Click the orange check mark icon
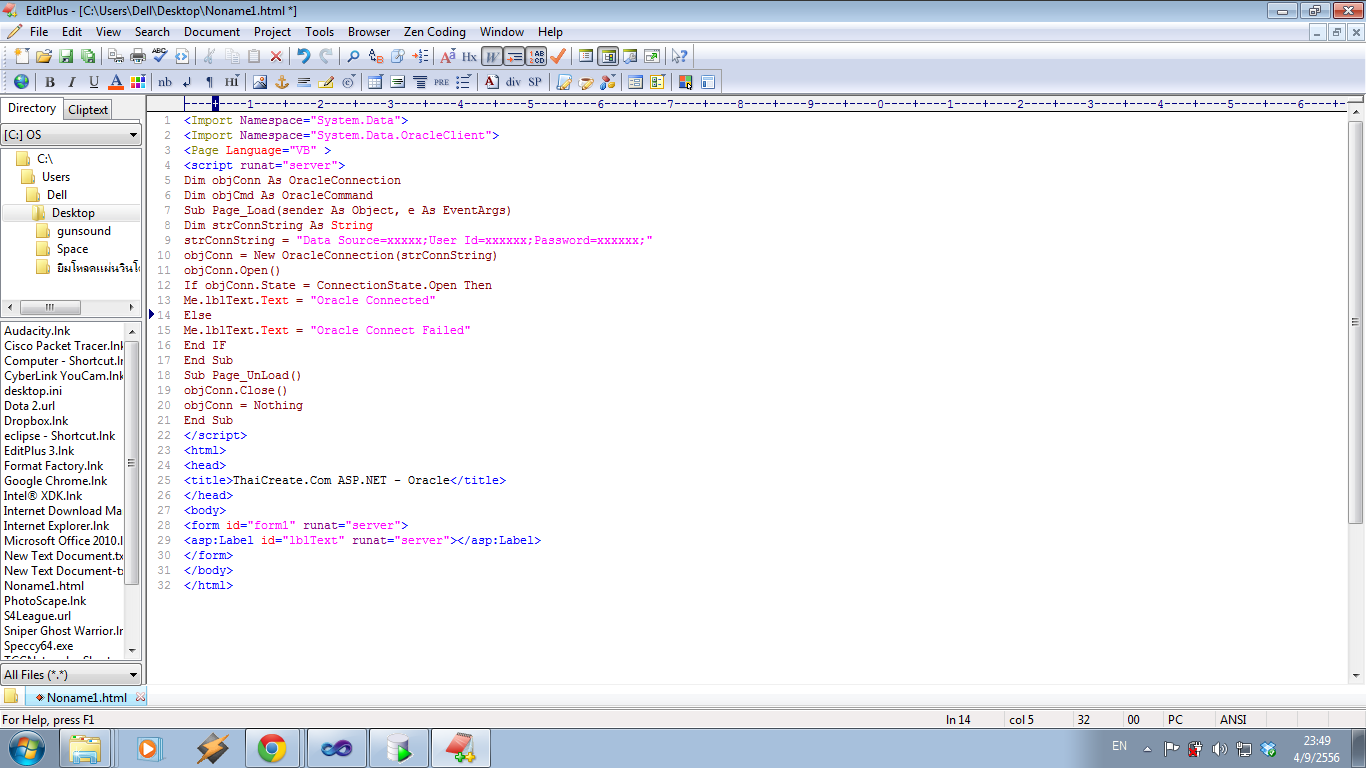Image resolution: width=1366 pixels, height=768 pixels. click(558, 56)
